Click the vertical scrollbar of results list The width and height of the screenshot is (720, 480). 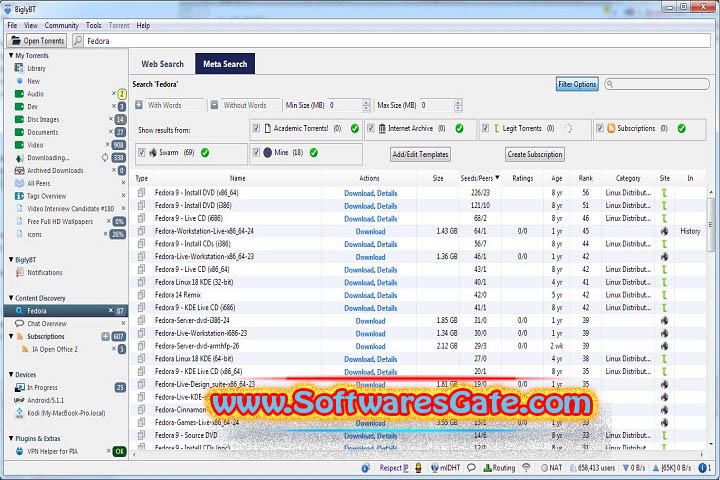(x=710, y=225)
